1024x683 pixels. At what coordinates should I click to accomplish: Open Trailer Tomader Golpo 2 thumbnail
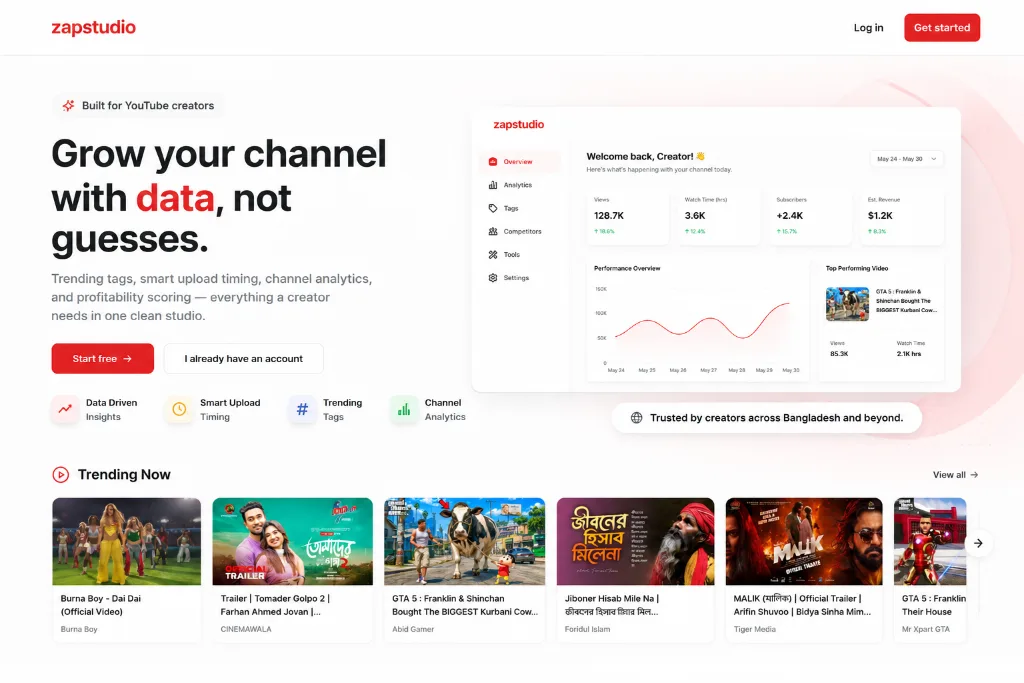pos(293,541)
